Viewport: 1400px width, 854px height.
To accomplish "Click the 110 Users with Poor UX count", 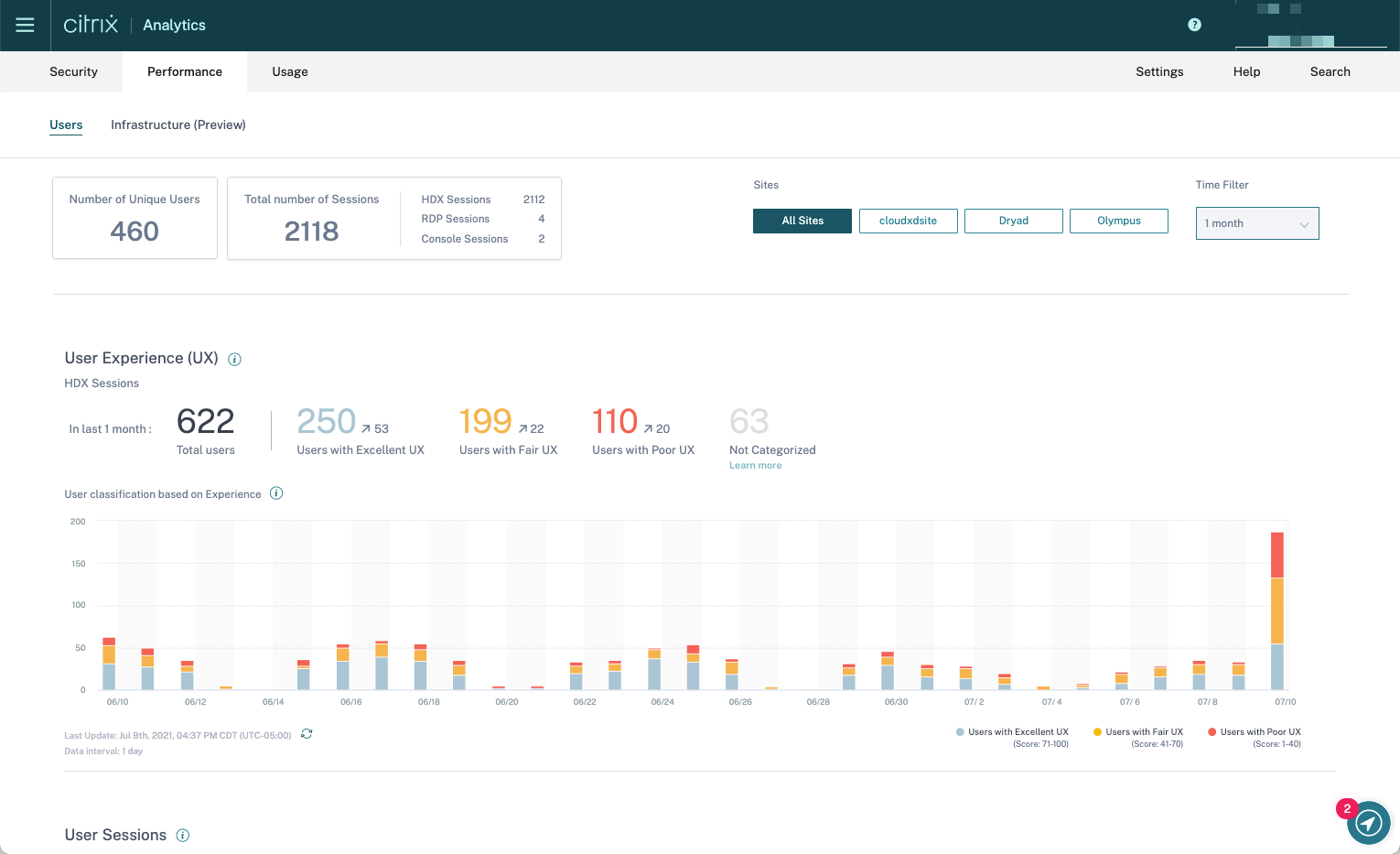I will (615, 421).
